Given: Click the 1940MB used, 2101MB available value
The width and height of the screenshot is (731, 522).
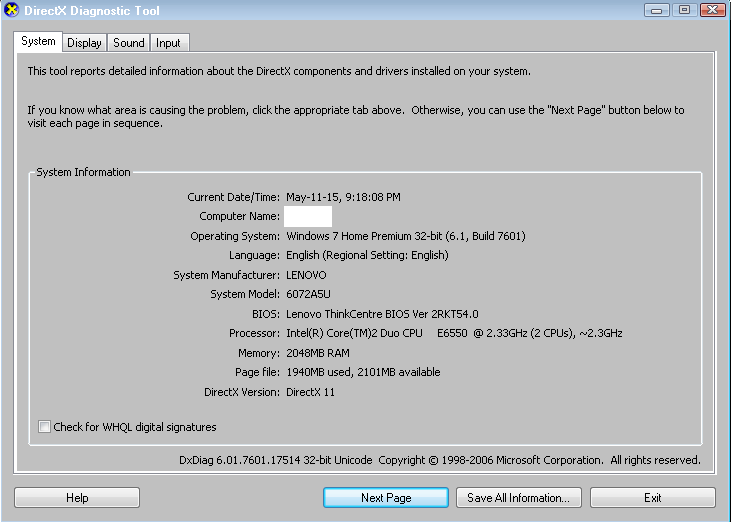Looking at the screenshot, I should click(x=363, y=372).
